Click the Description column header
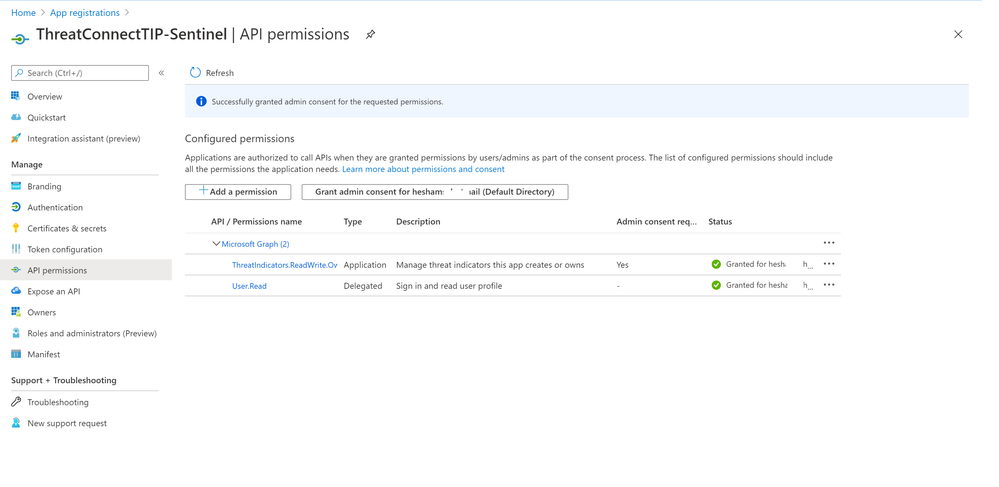The image size is (999, 487). tap(418, 222)
